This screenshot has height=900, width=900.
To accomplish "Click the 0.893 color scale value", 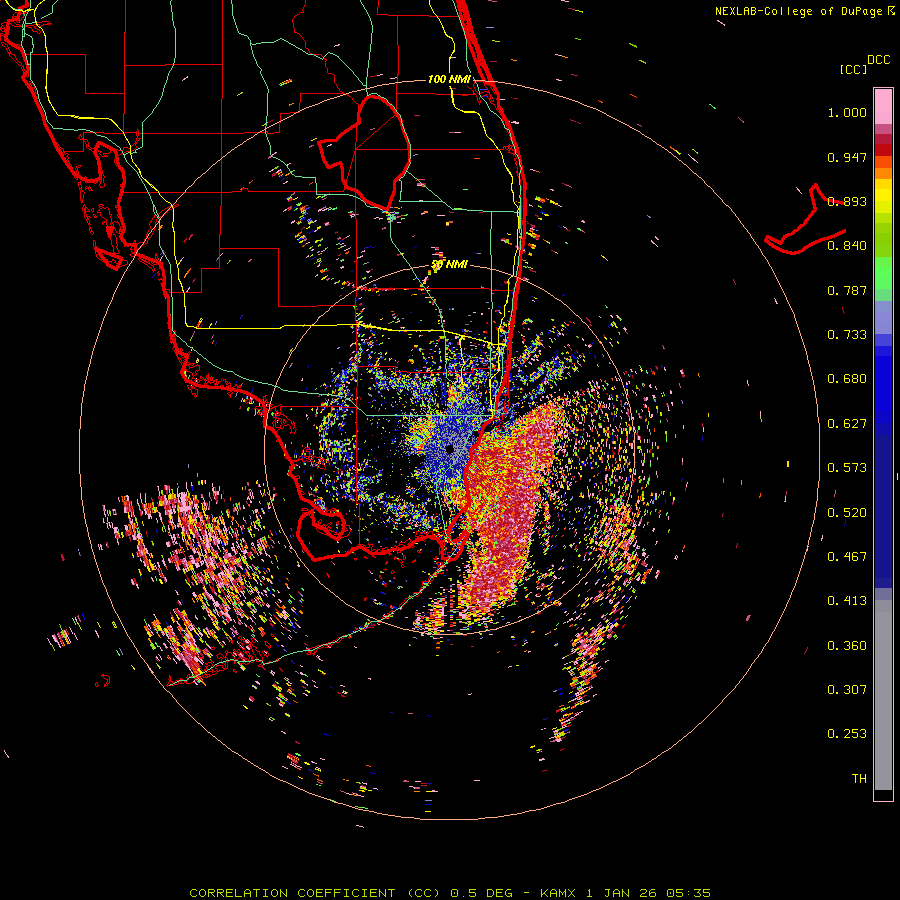I will pos(847,201).
